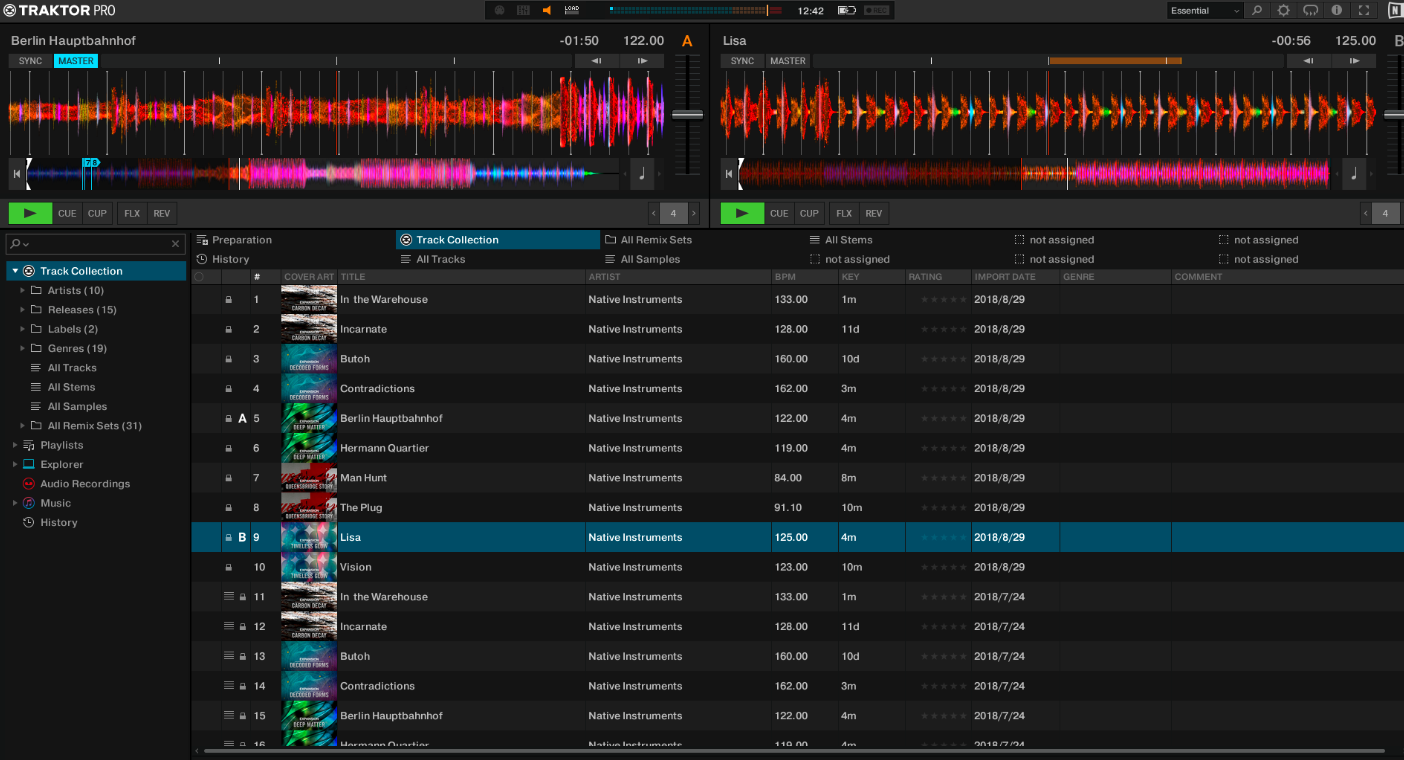Decrease loop size on Deck A

pos(654,213)
